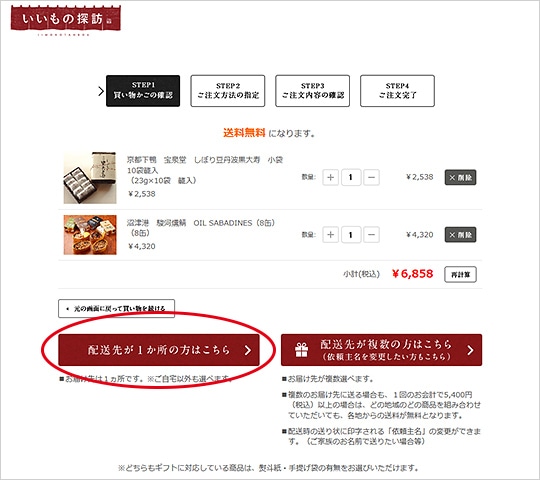Proceed with 配送先が1か所の方はこちら button
This screenshot has width=540, height=480.
pyautogui.click(x=159, y=350)
